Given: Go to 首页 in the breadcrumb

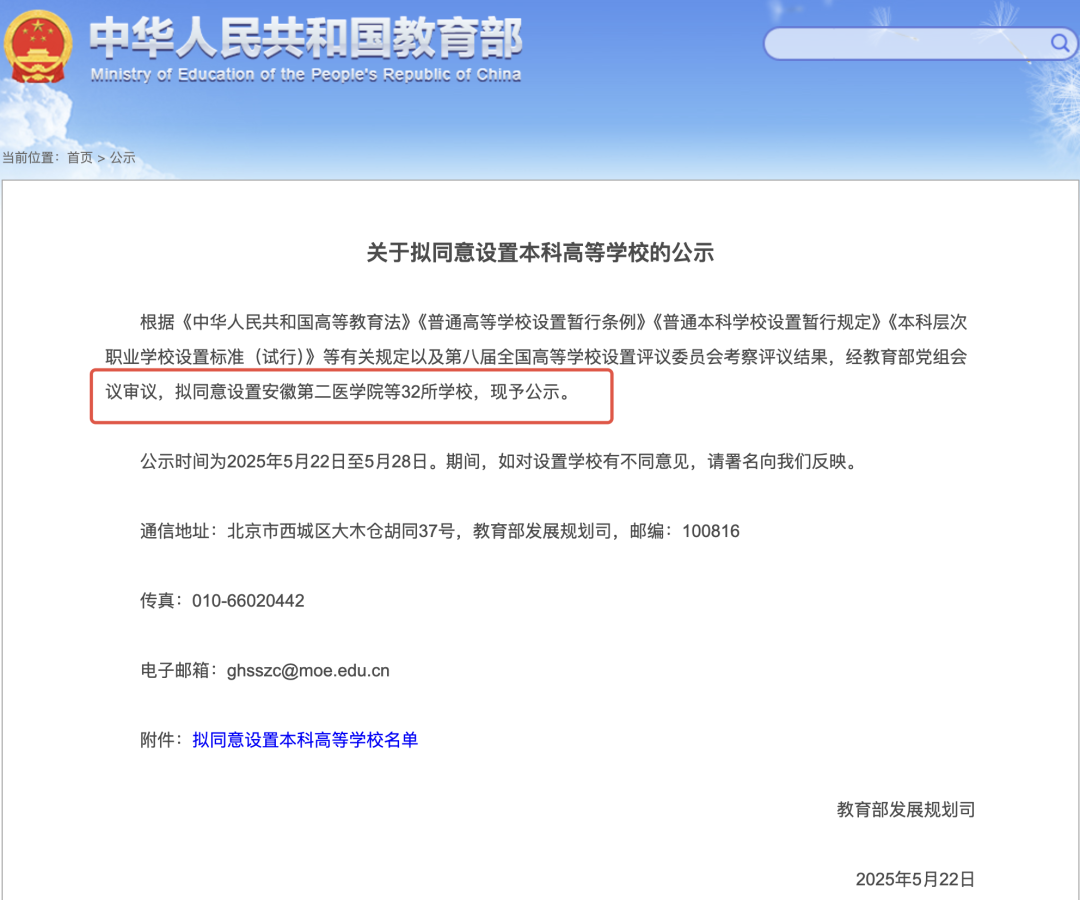Looking at the screenshot, I should [80, 158].
